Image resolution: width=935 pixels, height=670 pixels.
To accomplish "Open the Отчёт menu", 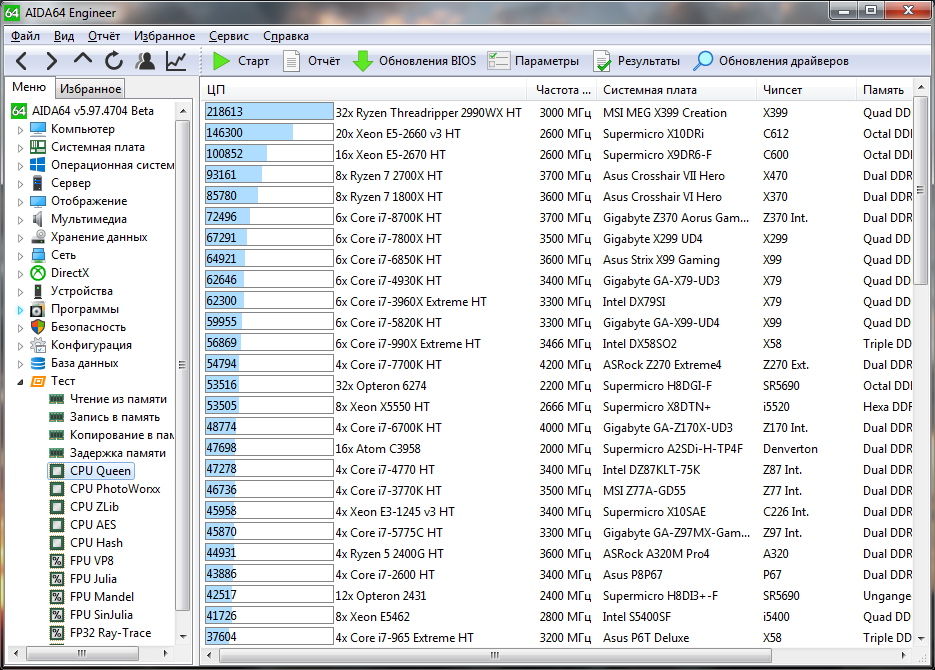I will [x=104, y=36].
